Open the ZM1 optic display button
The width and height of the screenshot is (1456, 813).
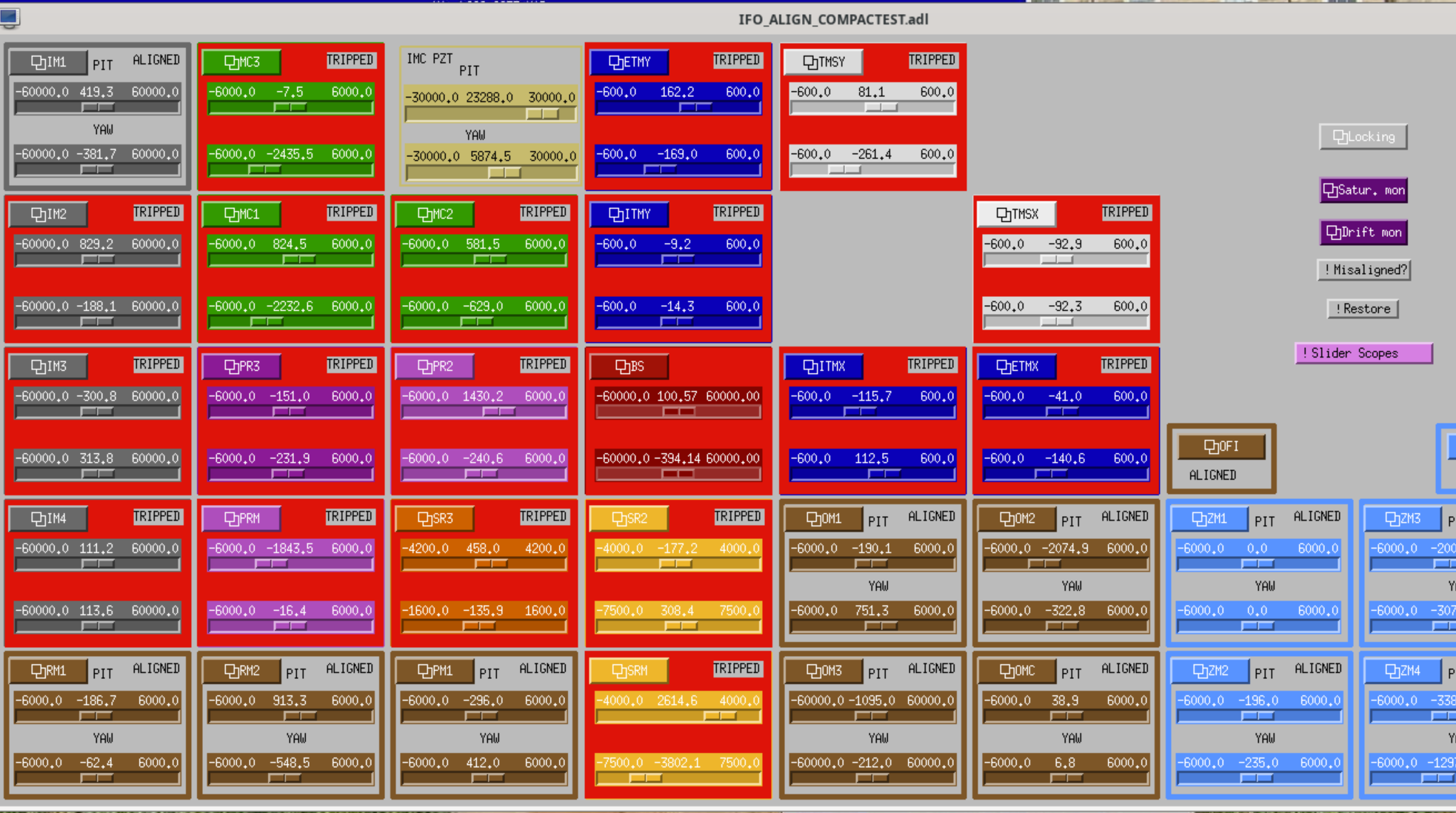(x=1209, y=519)
